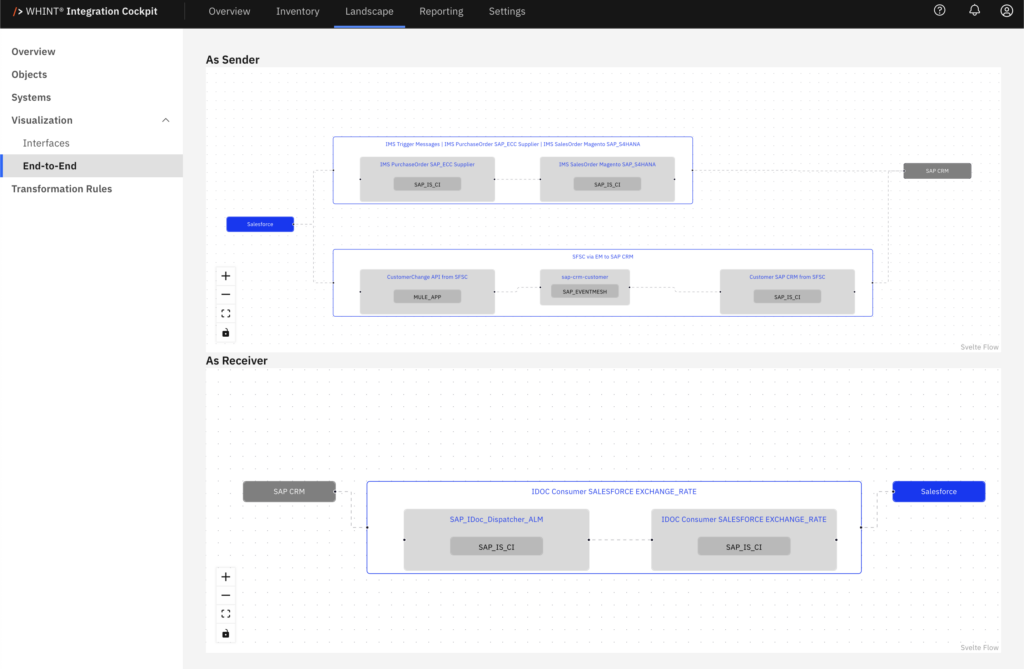Click the SAP_EVENTMESH node
Screen dimensions: 1024x669
click(x=585, y=292)
